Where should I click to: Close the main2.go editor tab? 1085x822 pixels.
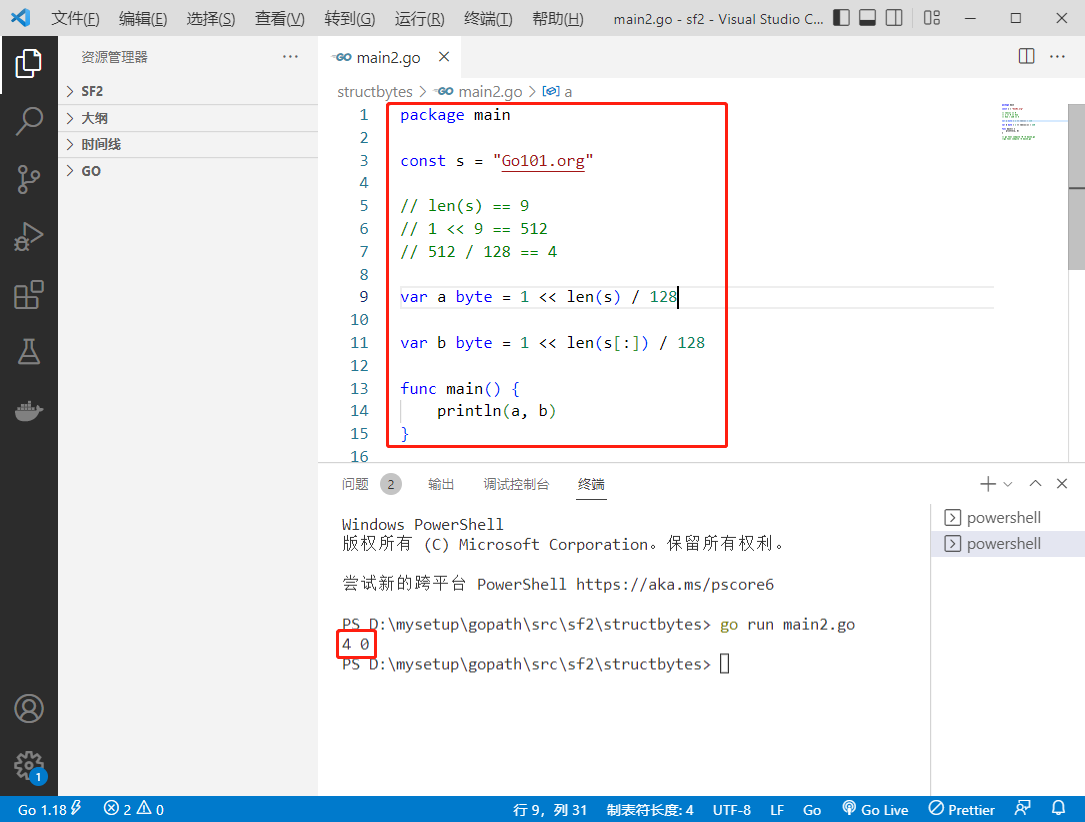(444, 57)
